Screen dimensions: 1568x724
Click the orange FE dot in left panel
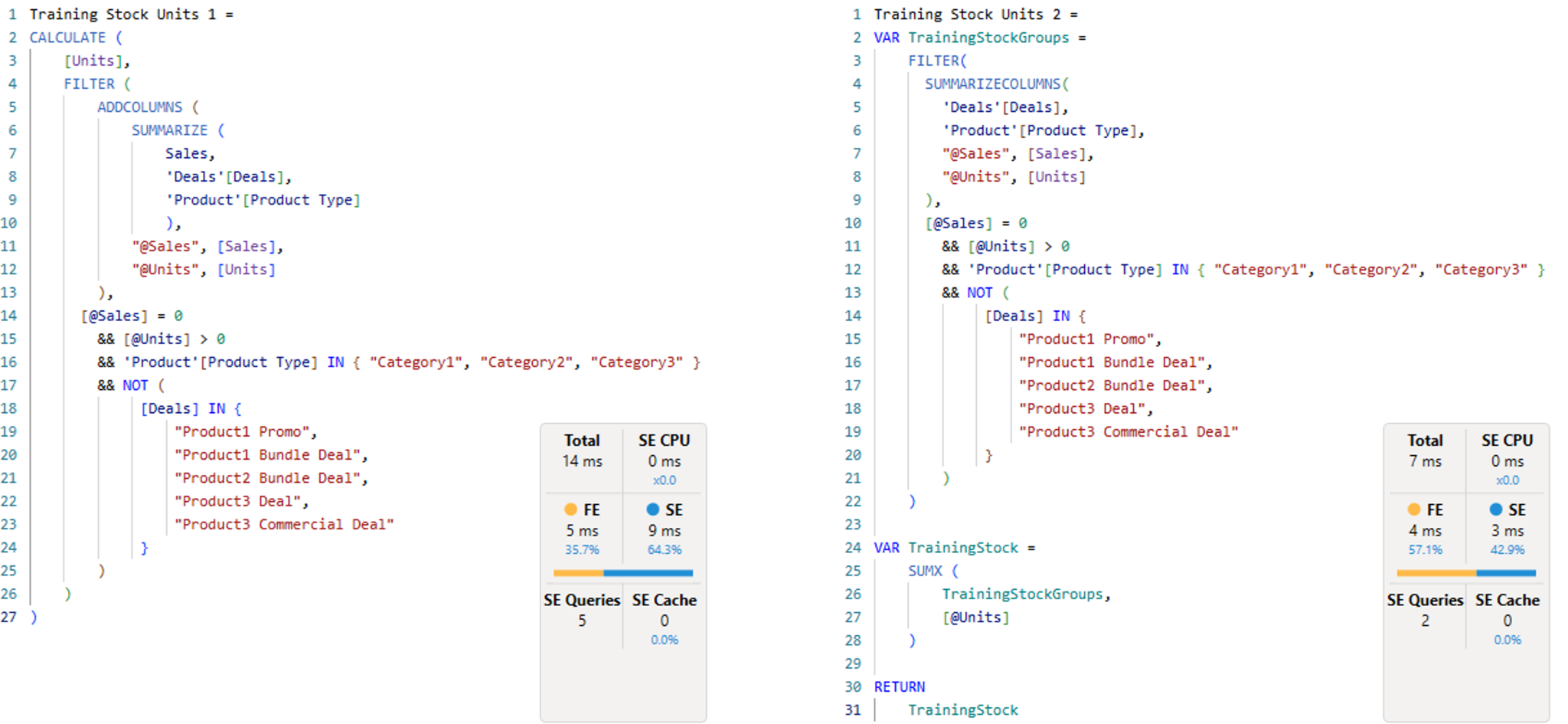570,509
